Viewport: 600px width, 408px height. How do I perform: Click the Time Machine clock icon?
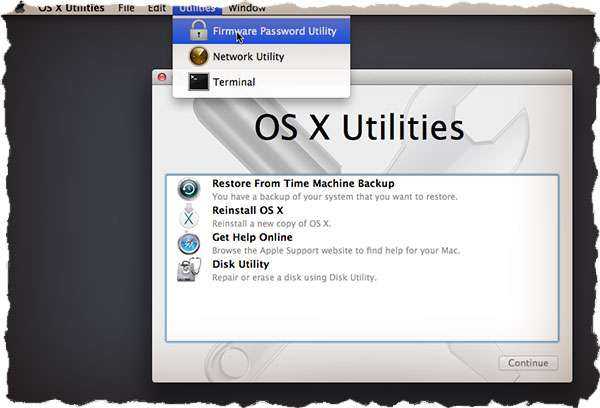point(189,189)
